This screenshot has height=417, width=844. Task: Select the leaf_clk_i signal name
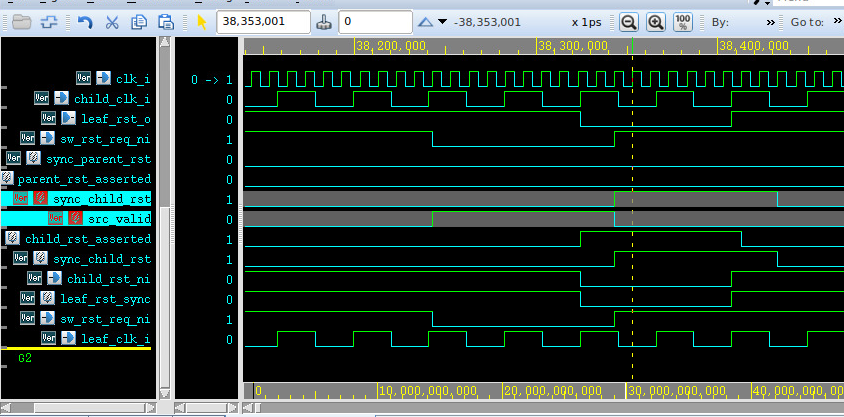point(116,339)
